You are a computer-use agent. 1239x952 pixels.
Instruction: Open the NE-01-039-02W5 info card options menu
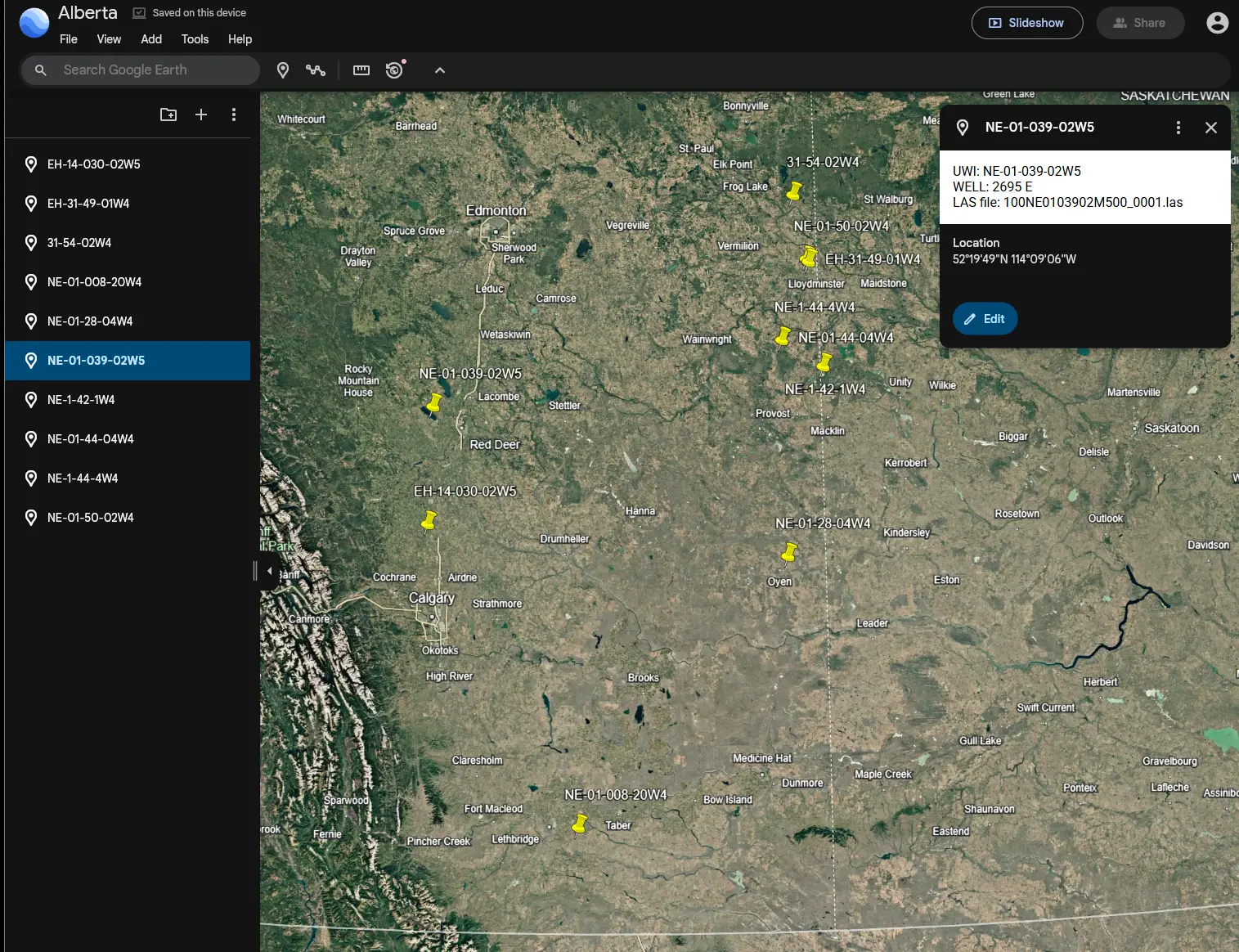coord(1178,128)
